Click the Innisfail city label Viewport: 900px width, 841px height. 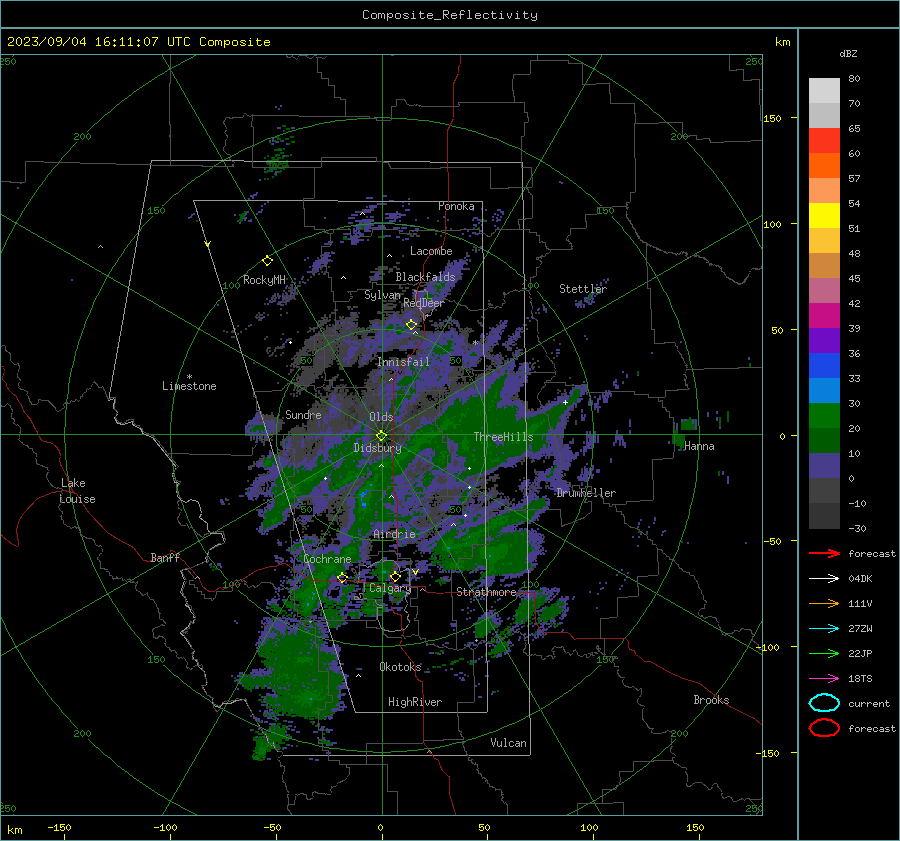click(403, 362)
